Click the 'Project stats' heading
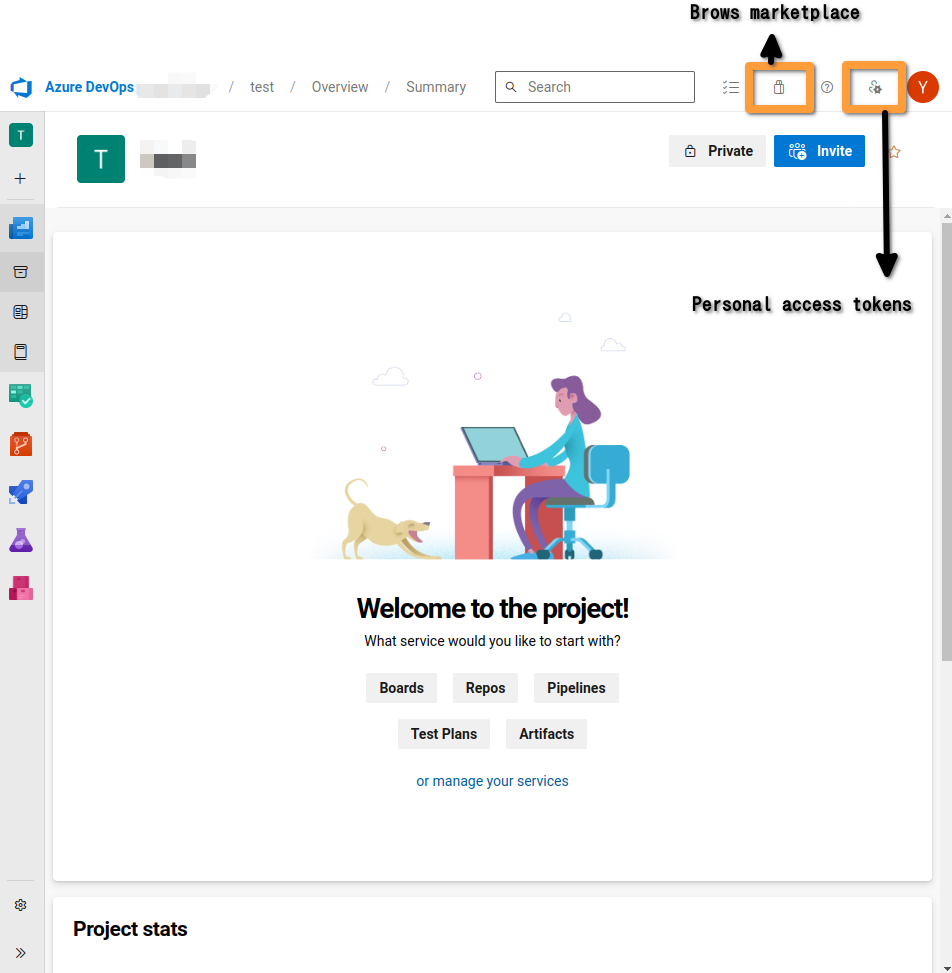The height and width of the screenshot is (973, 952). click(x=130, y=928)
